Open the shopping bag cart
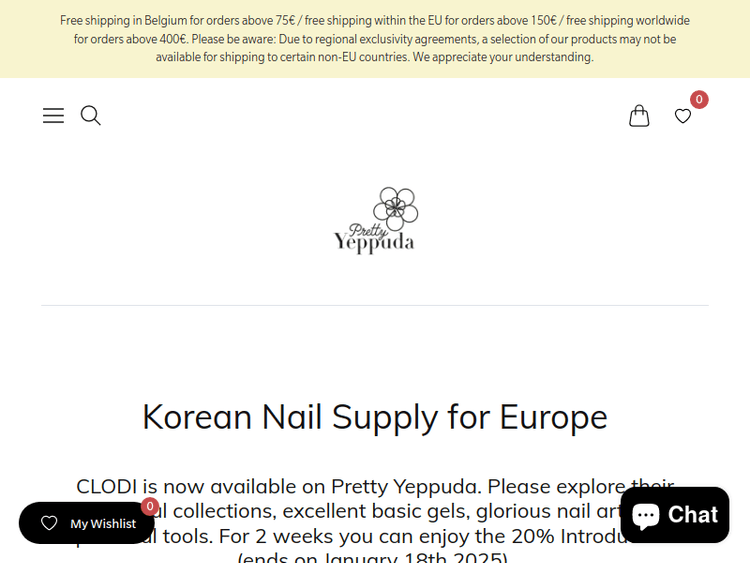Screen dimensions: 750x563 639,116
